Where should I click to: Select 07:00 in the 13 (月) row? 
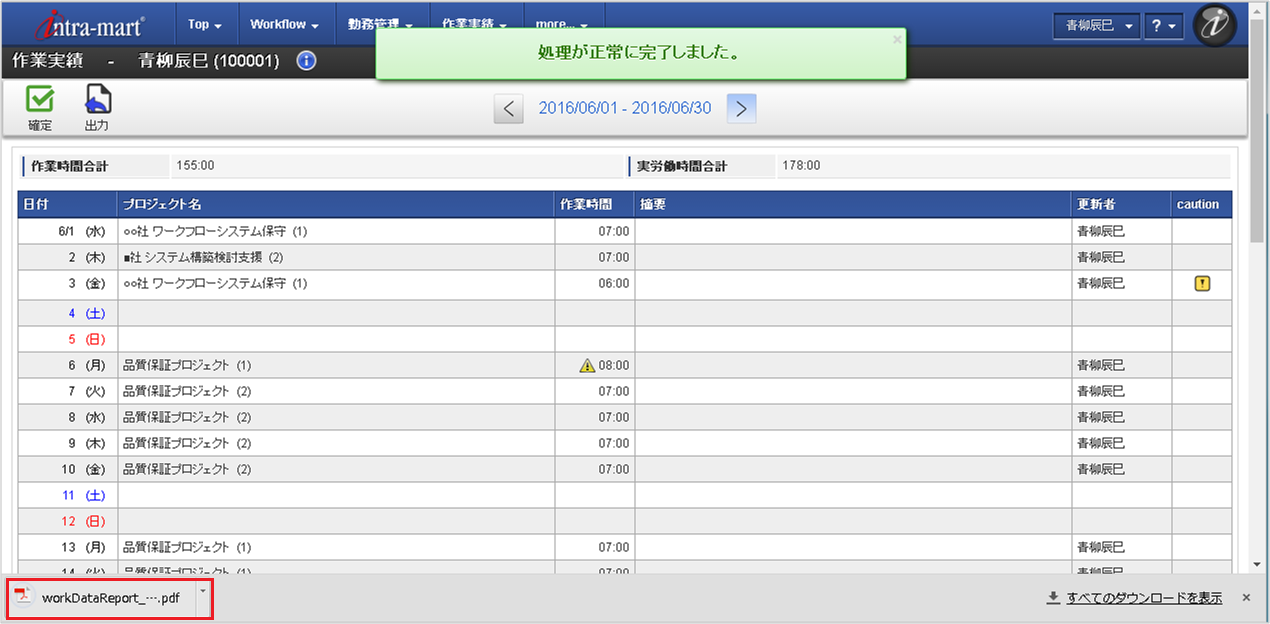click(x=595, y=547)
